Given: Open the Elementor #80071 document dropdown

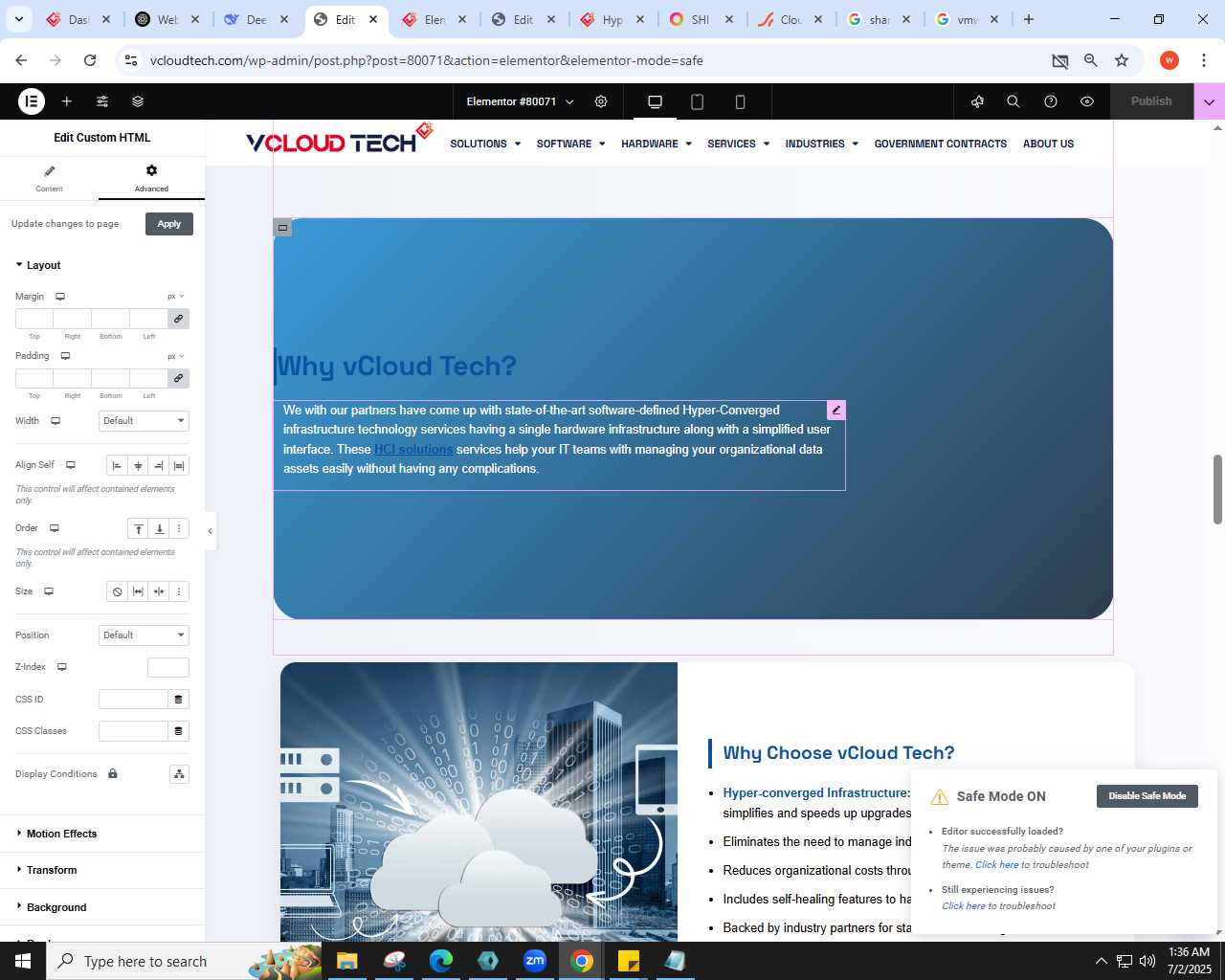Looking at the screenshot, I should [x=520, y=101].
